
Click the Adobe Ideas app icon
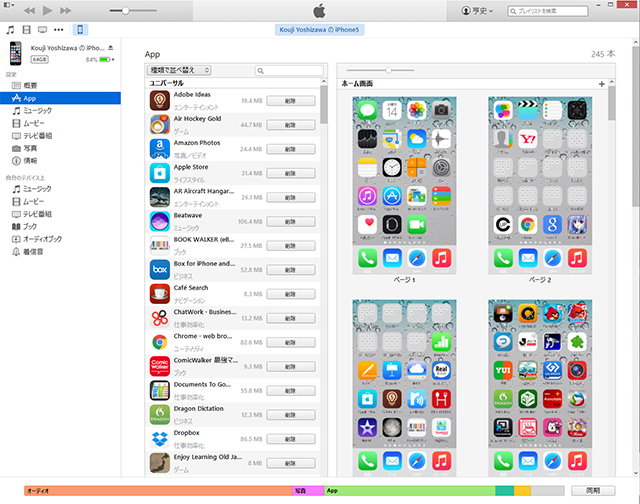coord(160,100)
